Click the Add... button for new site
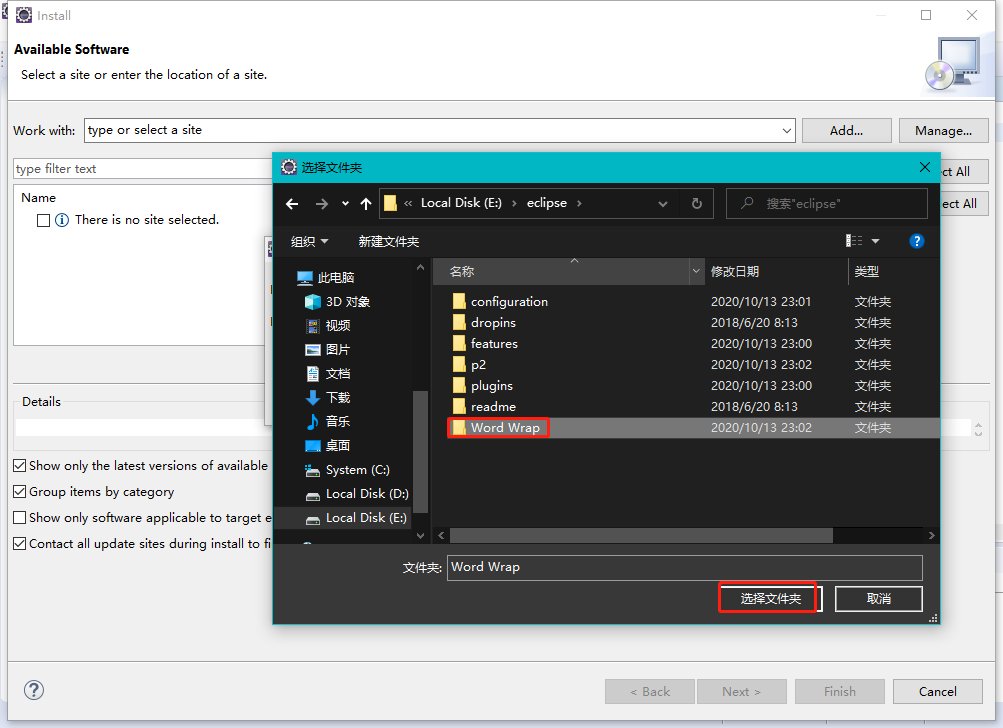 tap(846, 130)
